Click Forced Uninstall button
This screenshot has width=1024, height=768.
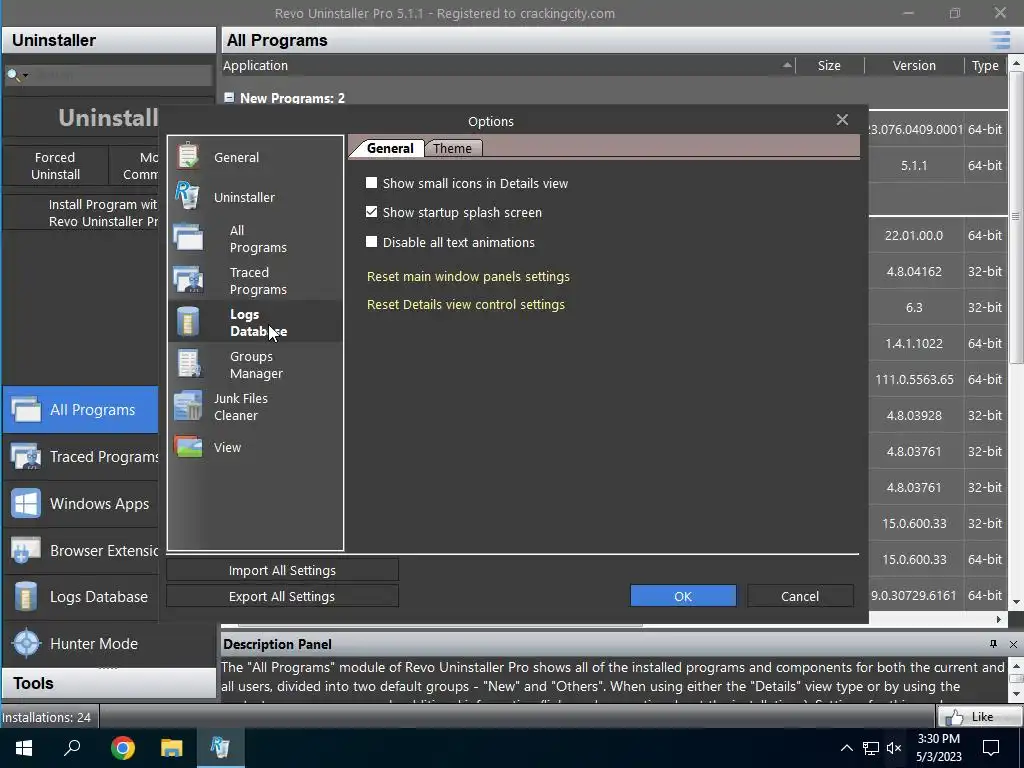(x=56, y=166)
